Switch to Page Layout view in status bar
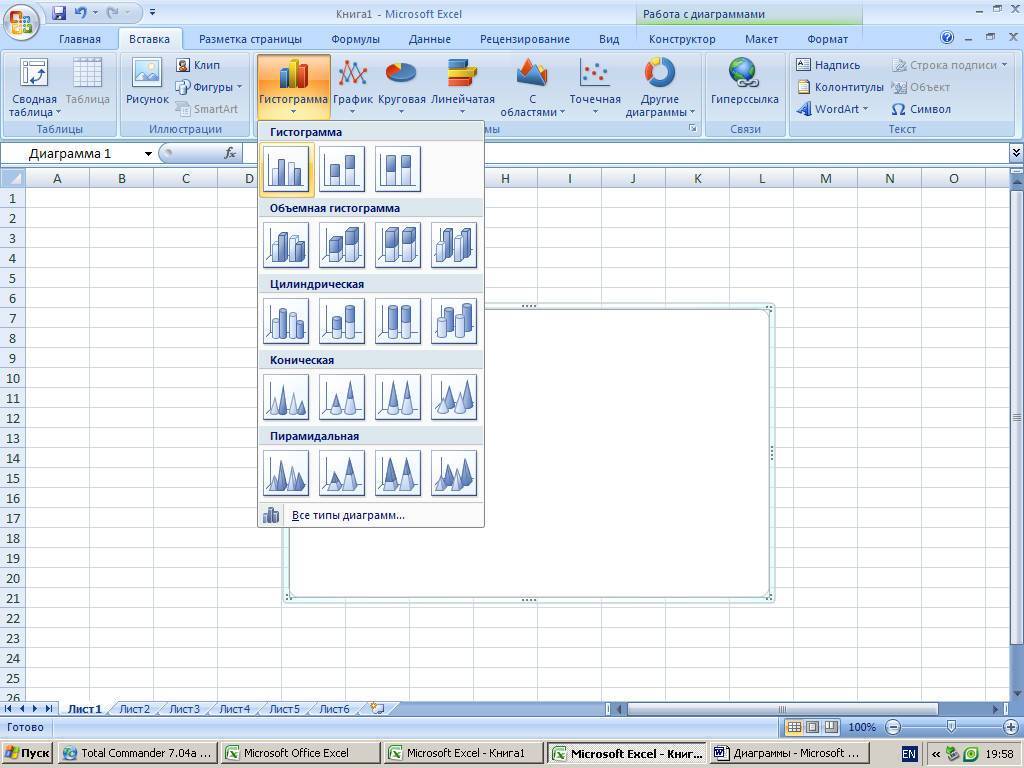 (x=812, y=727)
